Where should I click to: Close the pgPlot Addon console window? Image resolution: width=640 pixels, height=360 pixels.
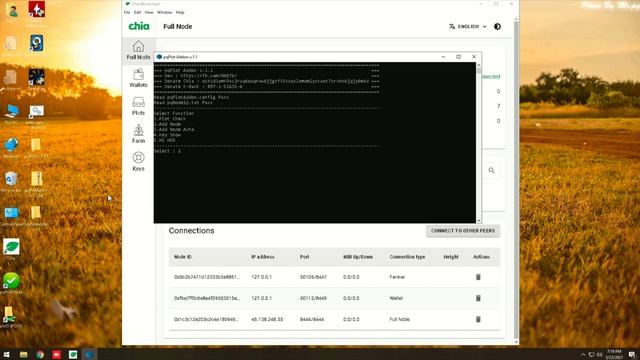473,57
